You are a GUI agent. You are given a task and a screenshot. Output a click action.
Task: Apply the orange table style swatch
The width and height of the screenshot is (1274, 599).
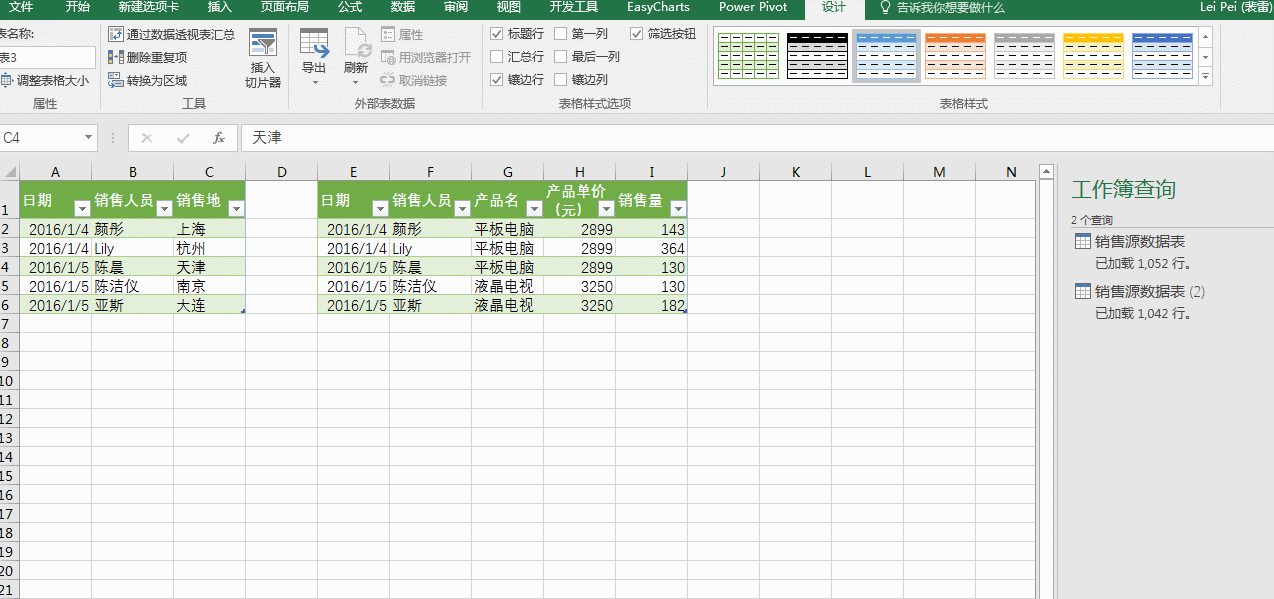[955, 55]
